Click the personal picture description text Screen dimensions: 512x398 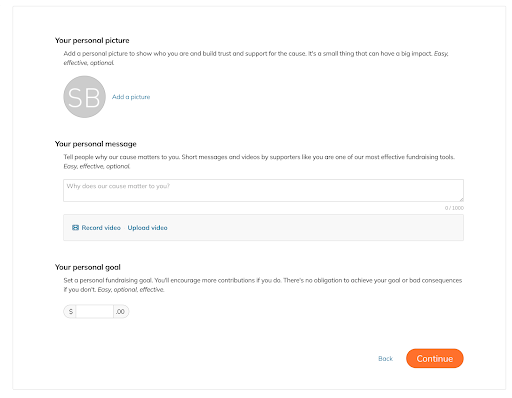tap(256, 58)
